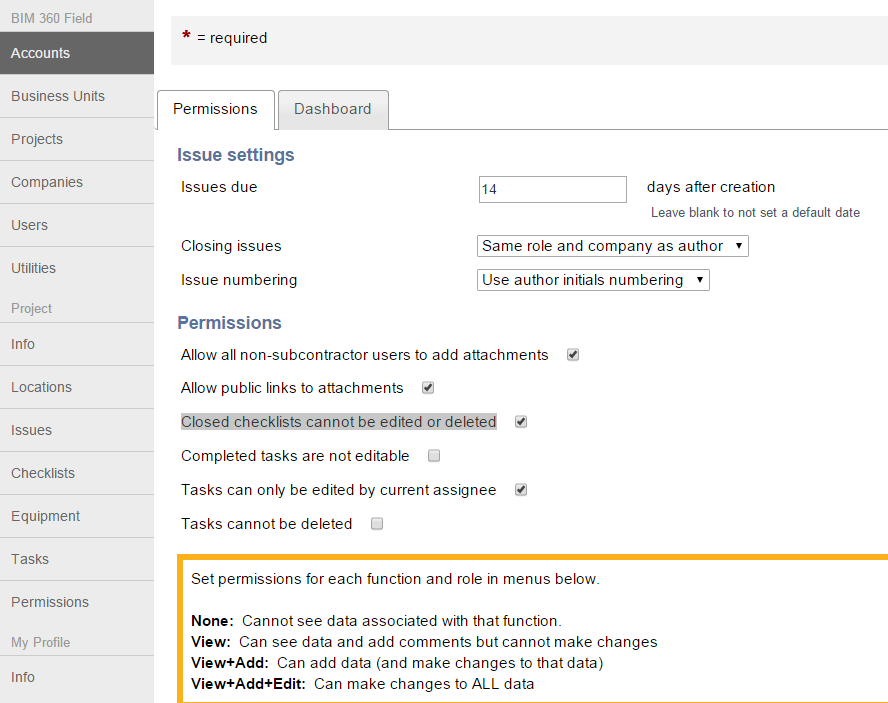Open the Users management page

[x=29, y=225]
